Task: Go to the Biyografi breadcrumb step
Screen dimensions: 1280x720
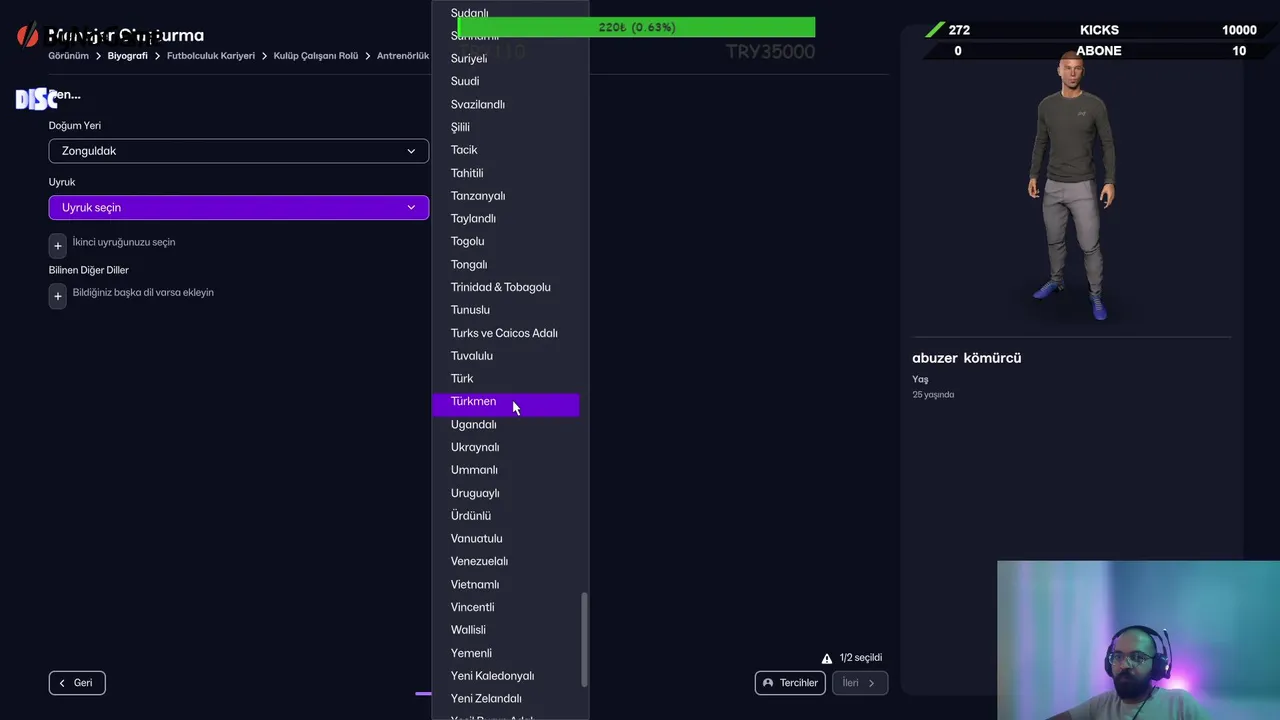Action: coord(128,56)
